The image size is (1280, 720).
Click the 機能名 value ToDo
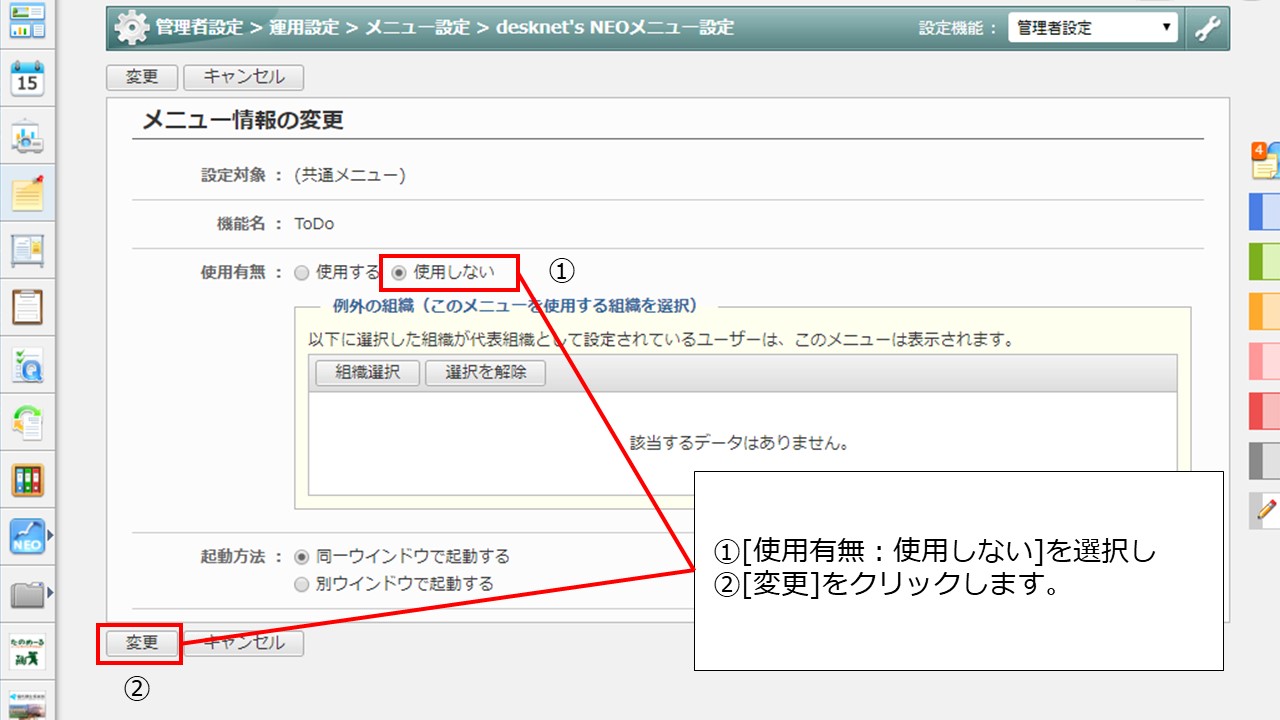[x=314, y=224]
